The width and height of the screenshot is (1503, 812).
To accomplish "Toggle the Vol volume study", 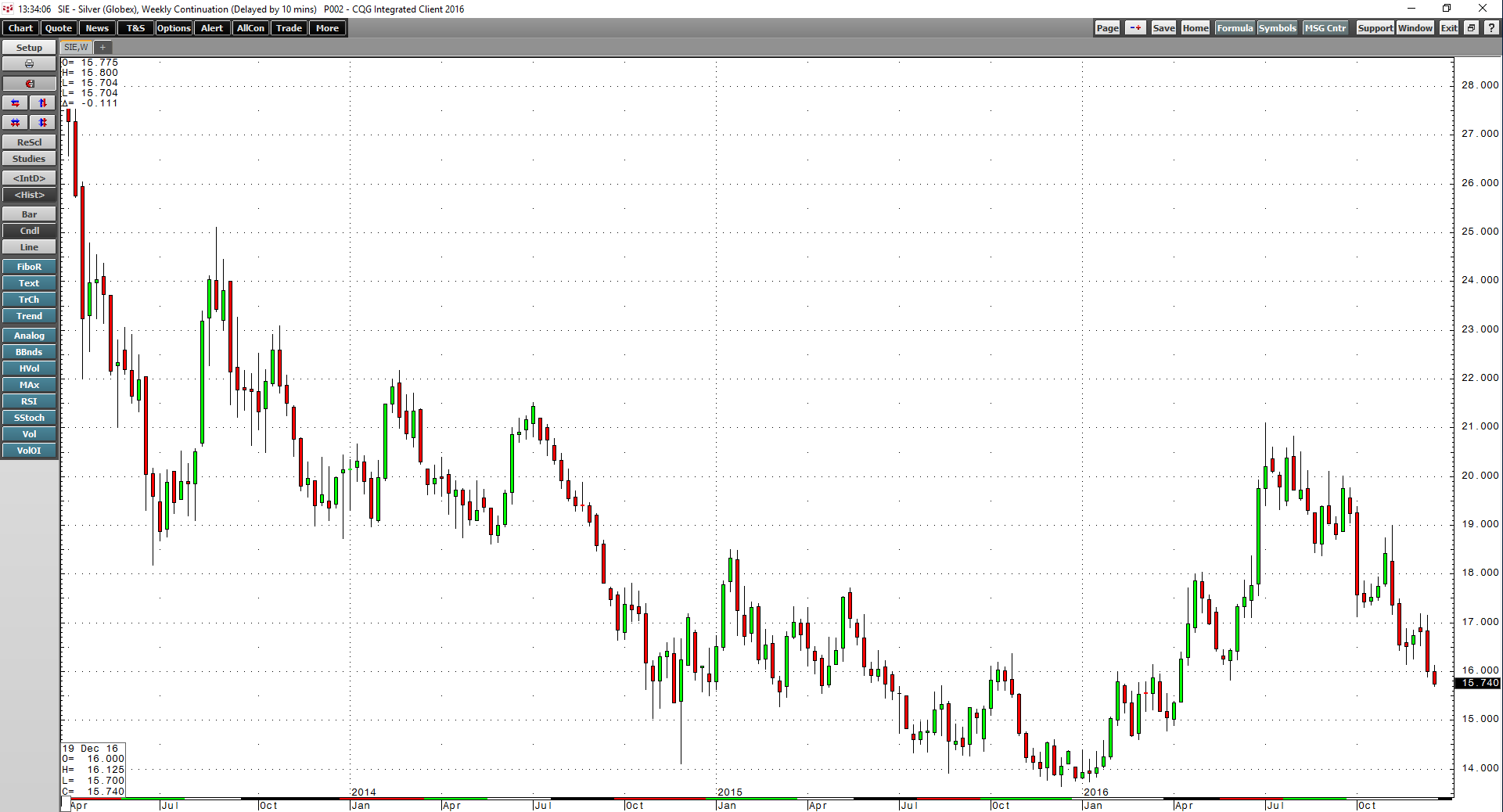I will (29, 434).
